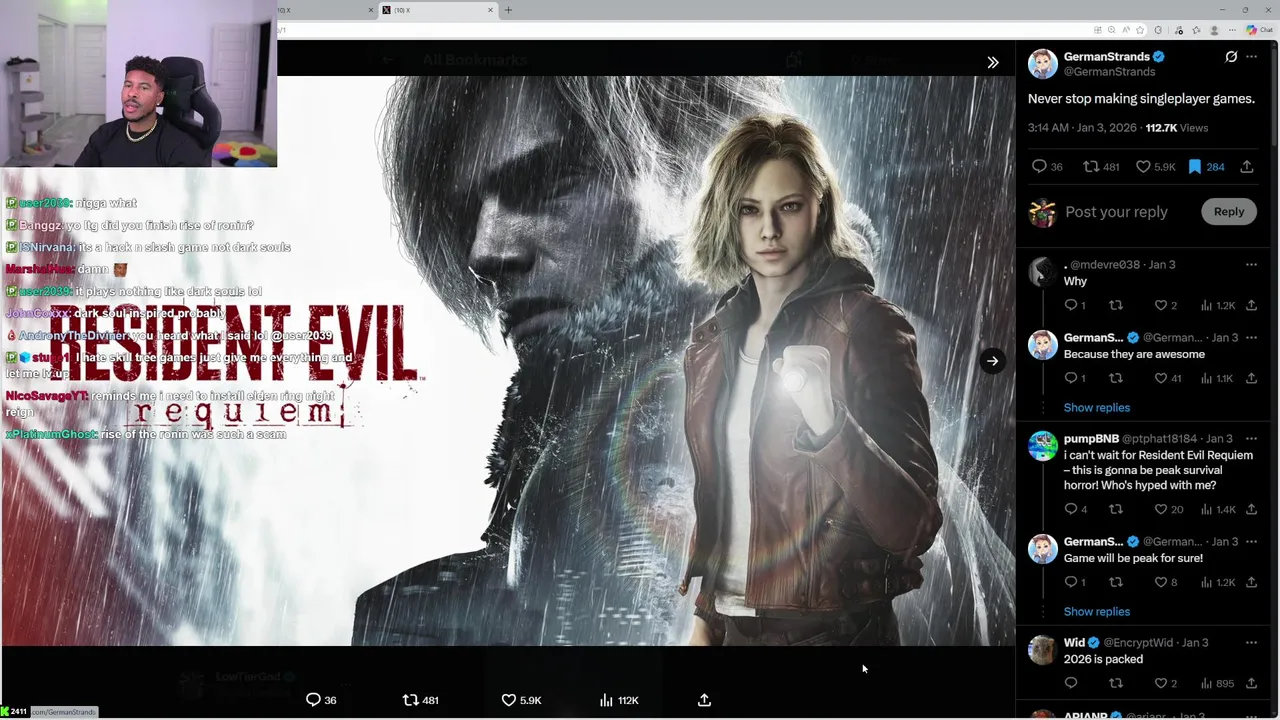Click Post your reply input field

(1116, 212)
